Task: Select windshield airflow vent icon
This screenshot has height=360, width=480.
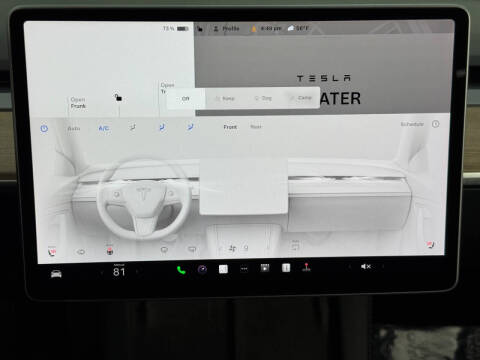Action: pos(133,127)
